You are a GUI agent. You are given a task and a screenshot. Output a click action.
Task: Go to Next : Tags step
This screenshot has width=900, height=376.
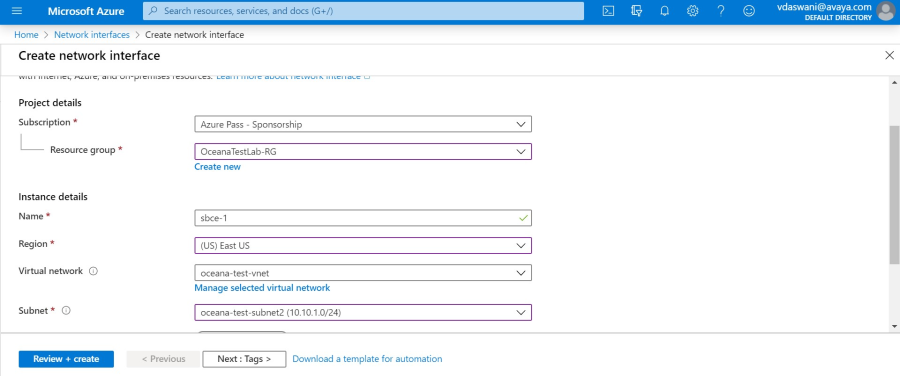[x=244, y=359]
